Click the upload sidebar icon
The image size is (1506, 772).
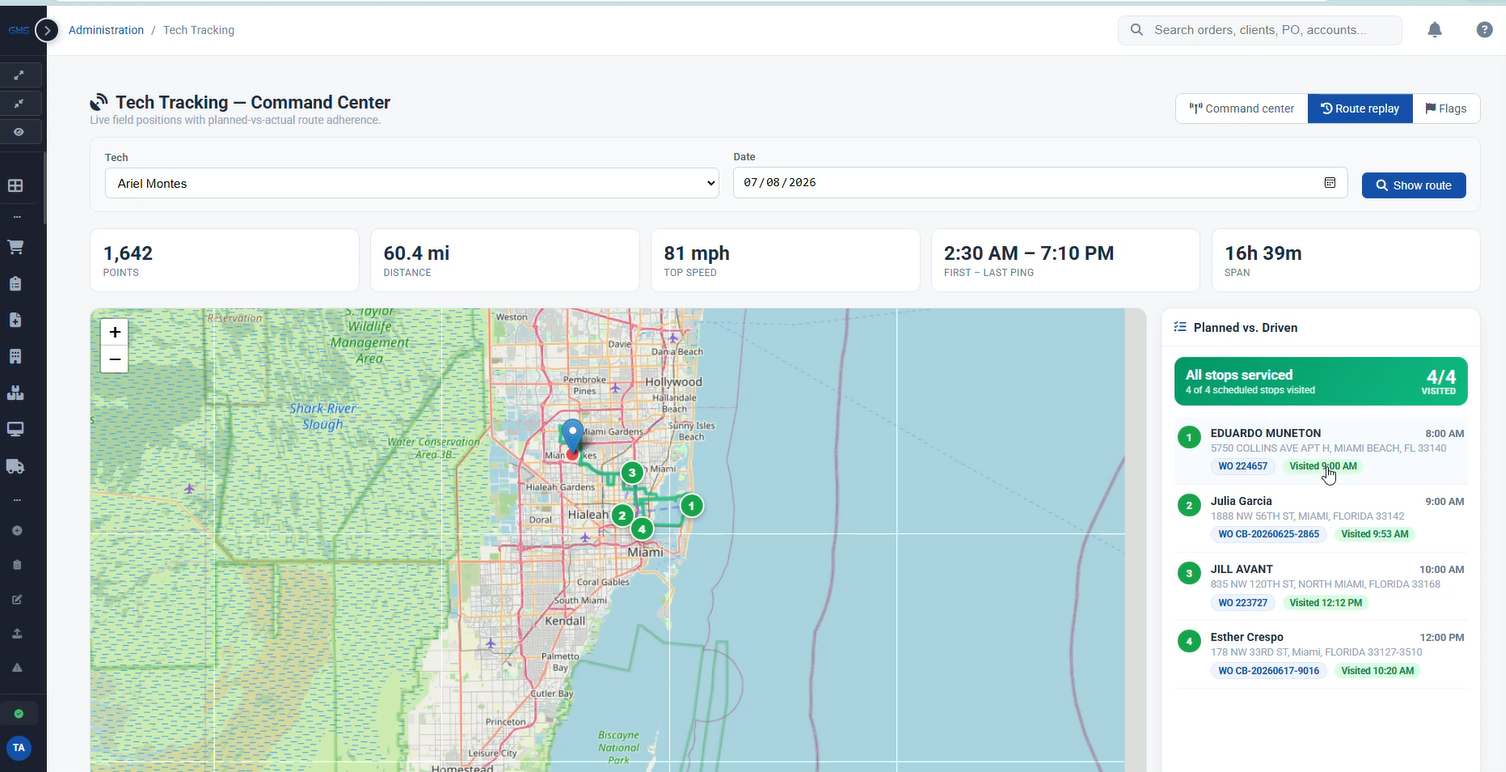click(x=17, y=634)
